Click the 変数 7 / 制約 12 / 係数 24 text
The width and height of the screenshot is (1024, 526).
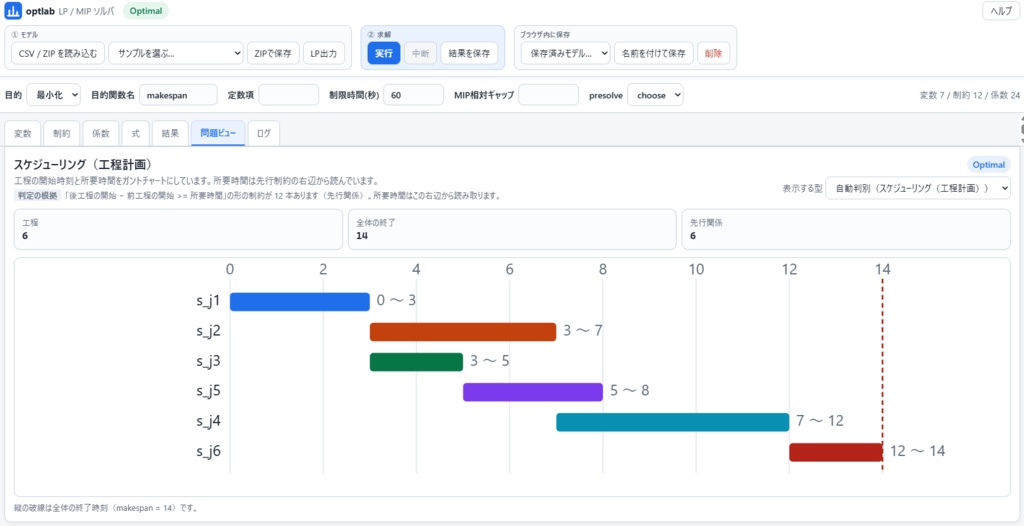(x=969, y=95)
